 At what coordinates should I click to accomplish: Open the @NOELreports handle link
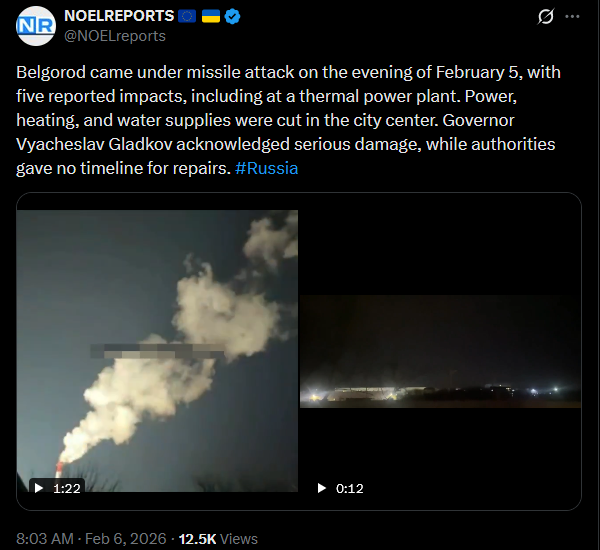click(x=115, y=36)
